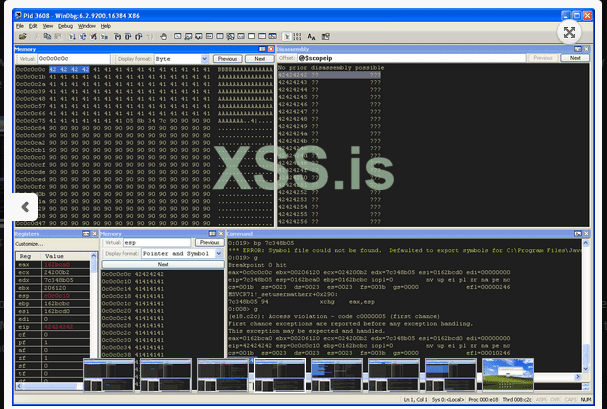Click the Restart debugging toolbar icon
Image resolution: width=607 pixels, height=409 pixels.
click(x=83, y=36)
